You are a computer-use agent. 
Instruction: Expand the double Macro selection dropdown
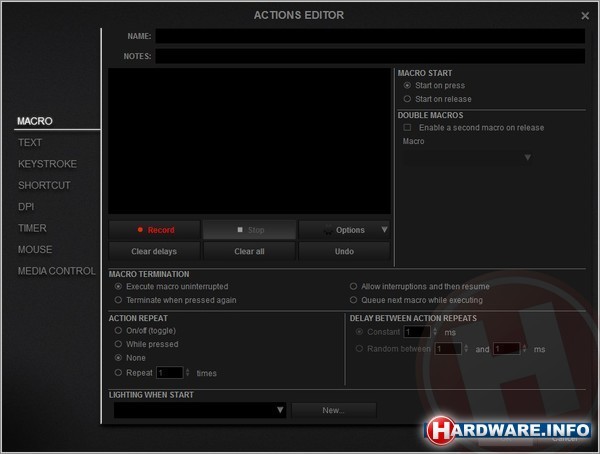tap(527, 157)
